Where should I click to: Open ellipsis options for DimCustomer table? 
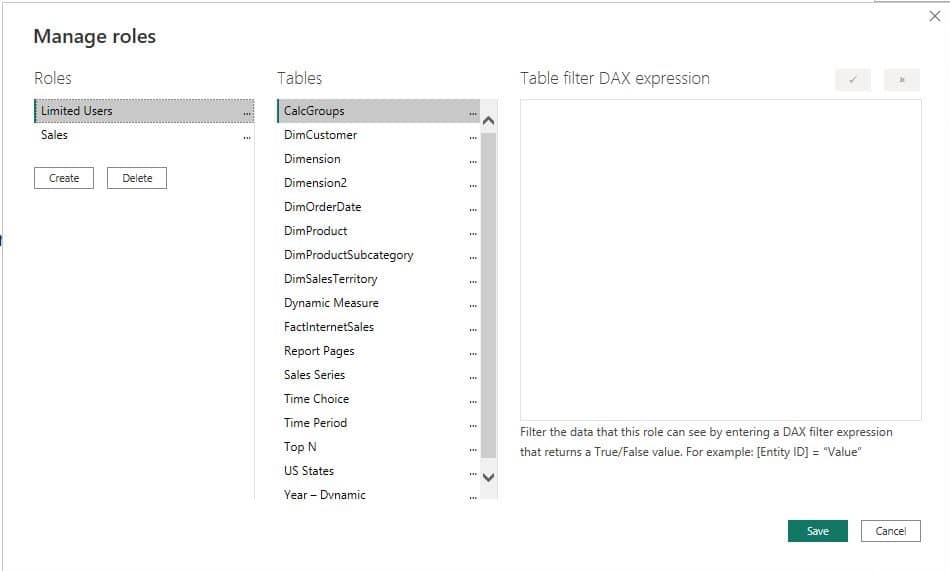pyautogui.click(x=473, y=137)
